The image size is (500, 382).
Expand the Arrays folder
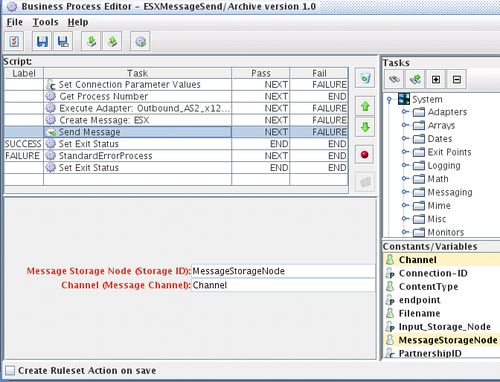coord(405,125)
